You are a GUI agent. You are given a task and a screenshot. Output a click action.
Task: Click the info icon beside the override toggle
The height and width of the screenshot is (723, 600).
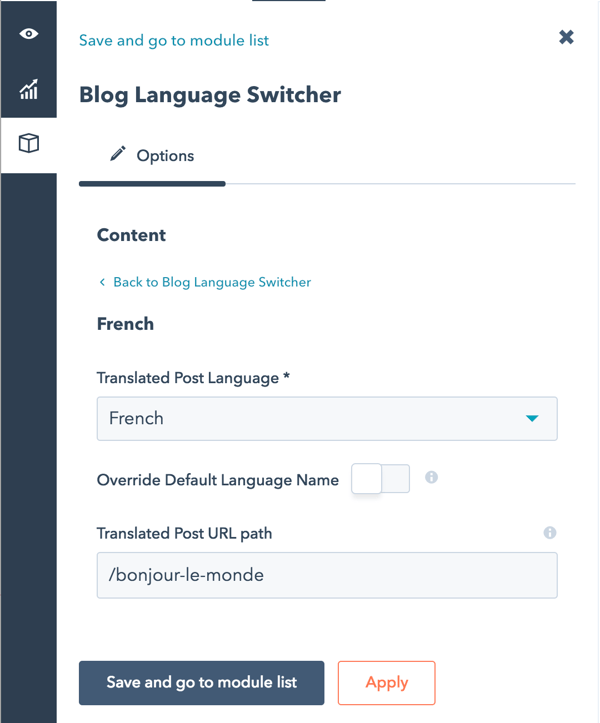pyautogui.click(x=432, y=478)
